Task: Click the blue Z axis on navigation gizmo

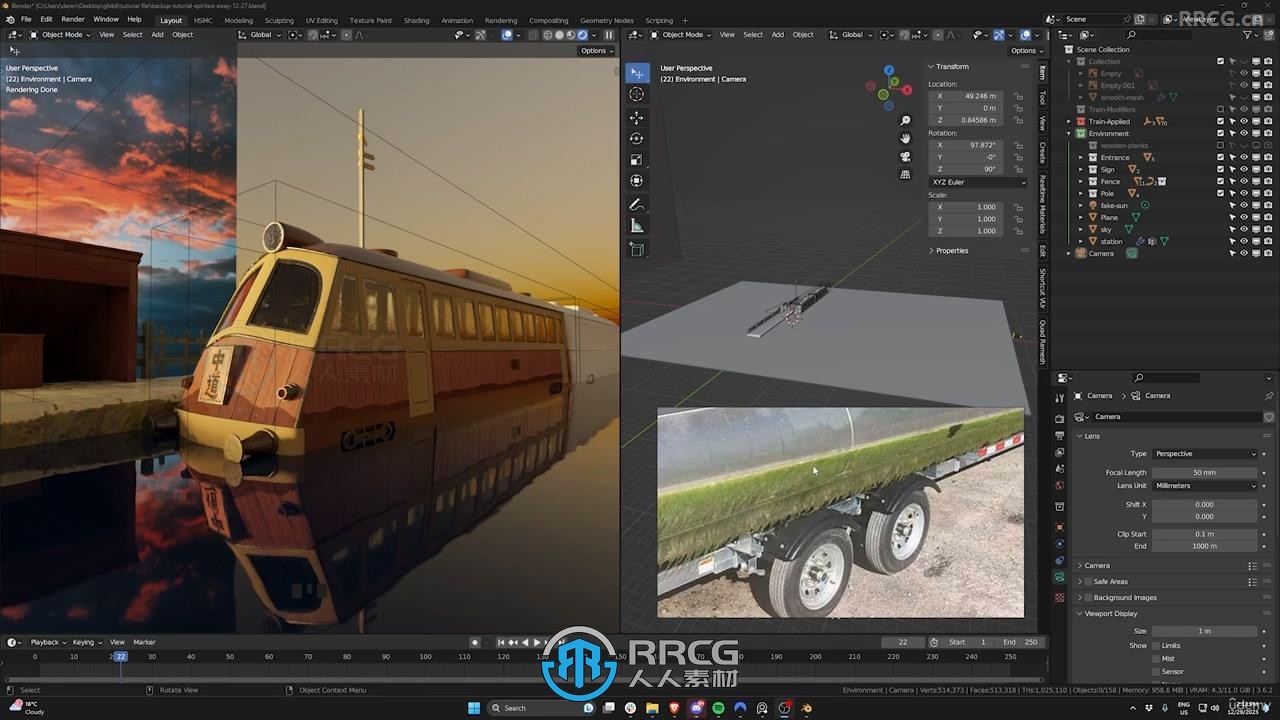Action: 889,71
